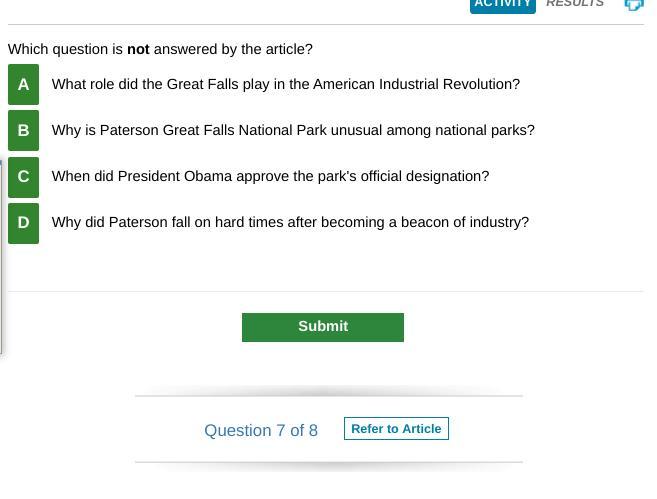Click answer text about American Industrial Revolution

pyautogui.click(x=285, y=85)
